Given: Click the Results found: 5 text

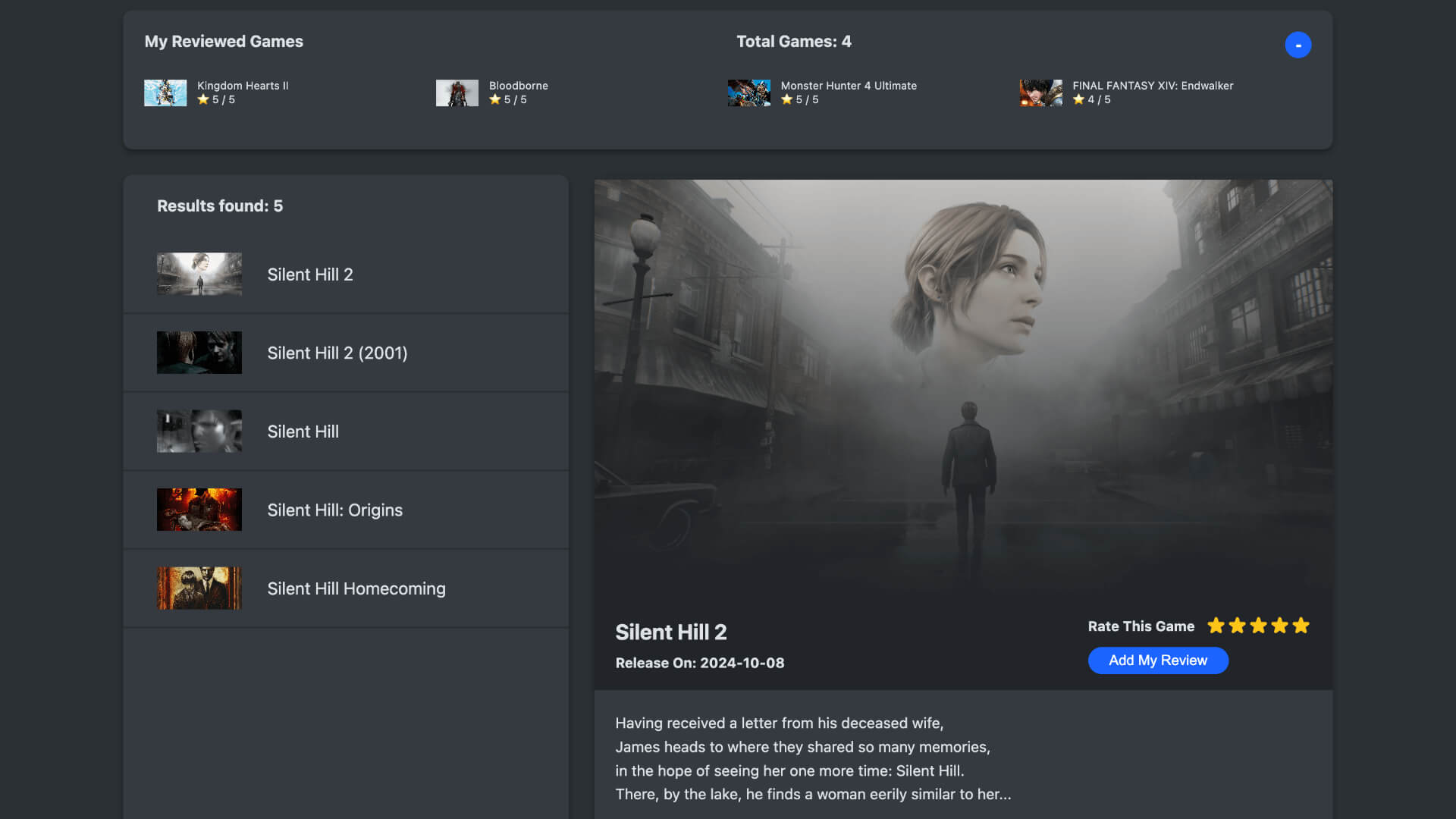Looking at the screenshot, I should tap(220, 206).
